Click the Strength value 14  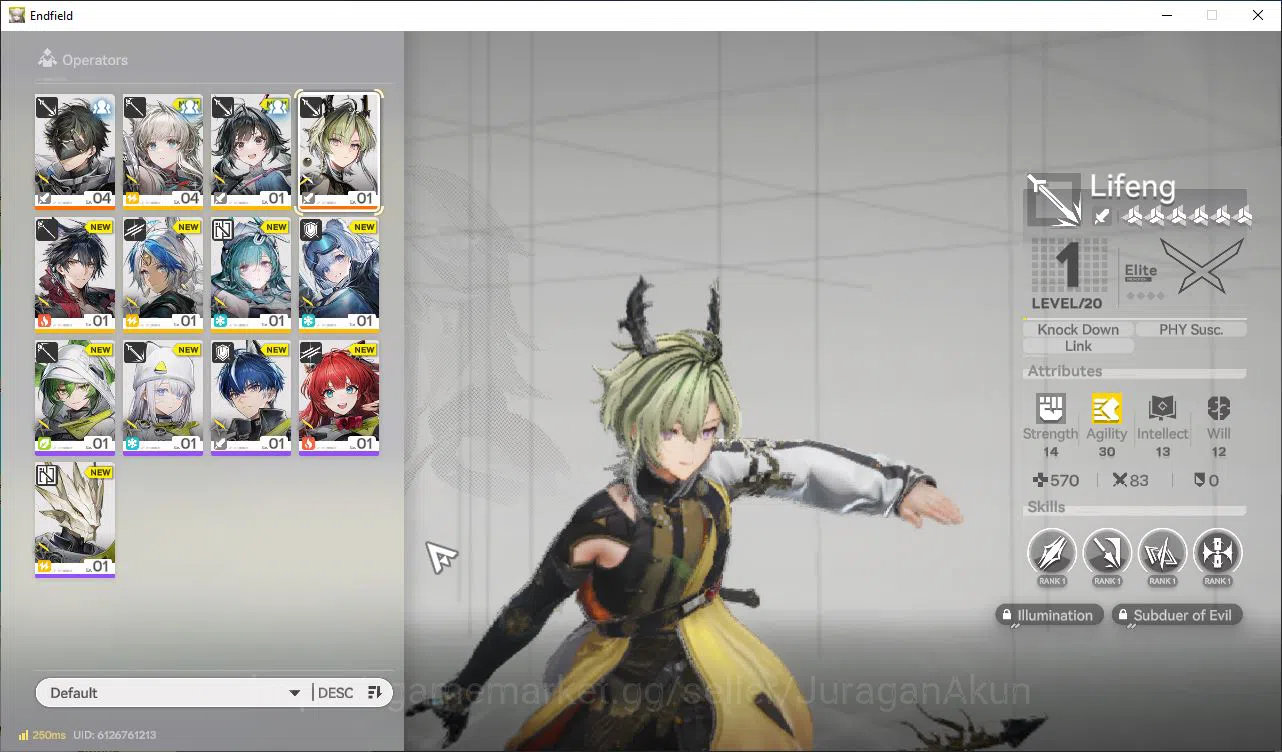point(1050,452)
